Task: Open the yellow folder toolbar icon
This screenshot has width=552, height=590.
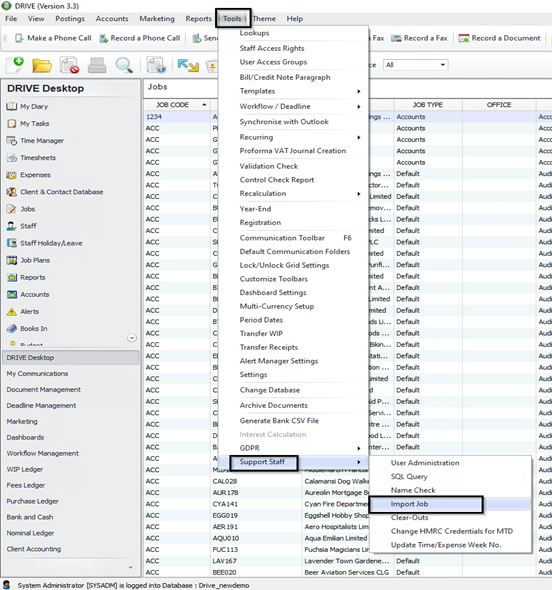Action: [x=42, y=65]
